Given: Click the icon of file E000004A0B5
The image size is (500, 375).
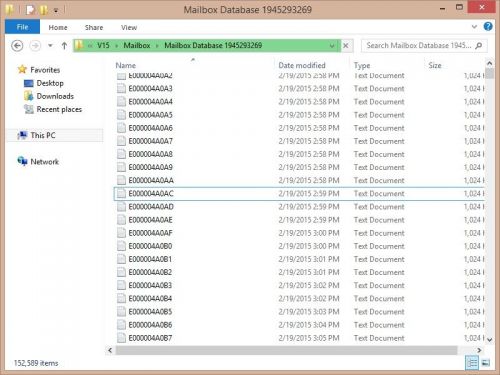Looking at the screenshot, I should [x=121, y=312].
